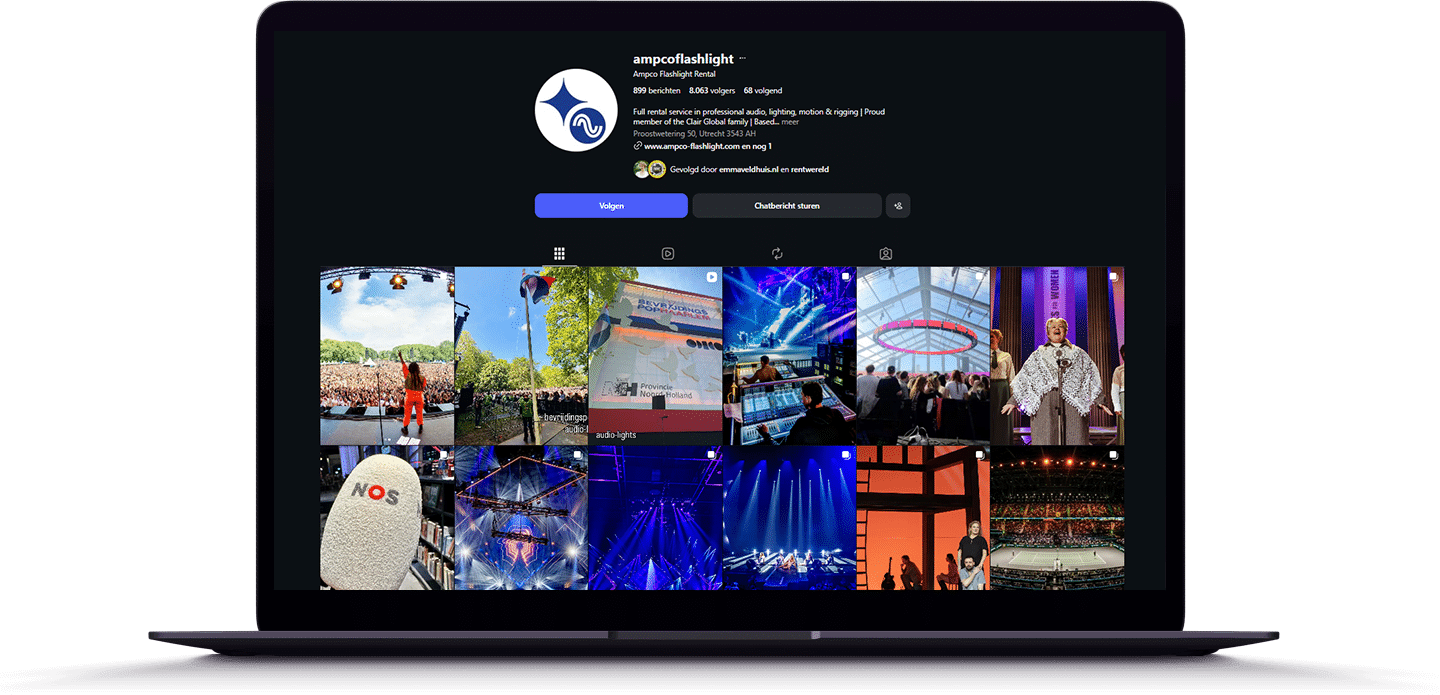The image size is (1440, 695).
Task: Open the flagpole and trees post
Action: pyautogui.click(x=521, y=355)
